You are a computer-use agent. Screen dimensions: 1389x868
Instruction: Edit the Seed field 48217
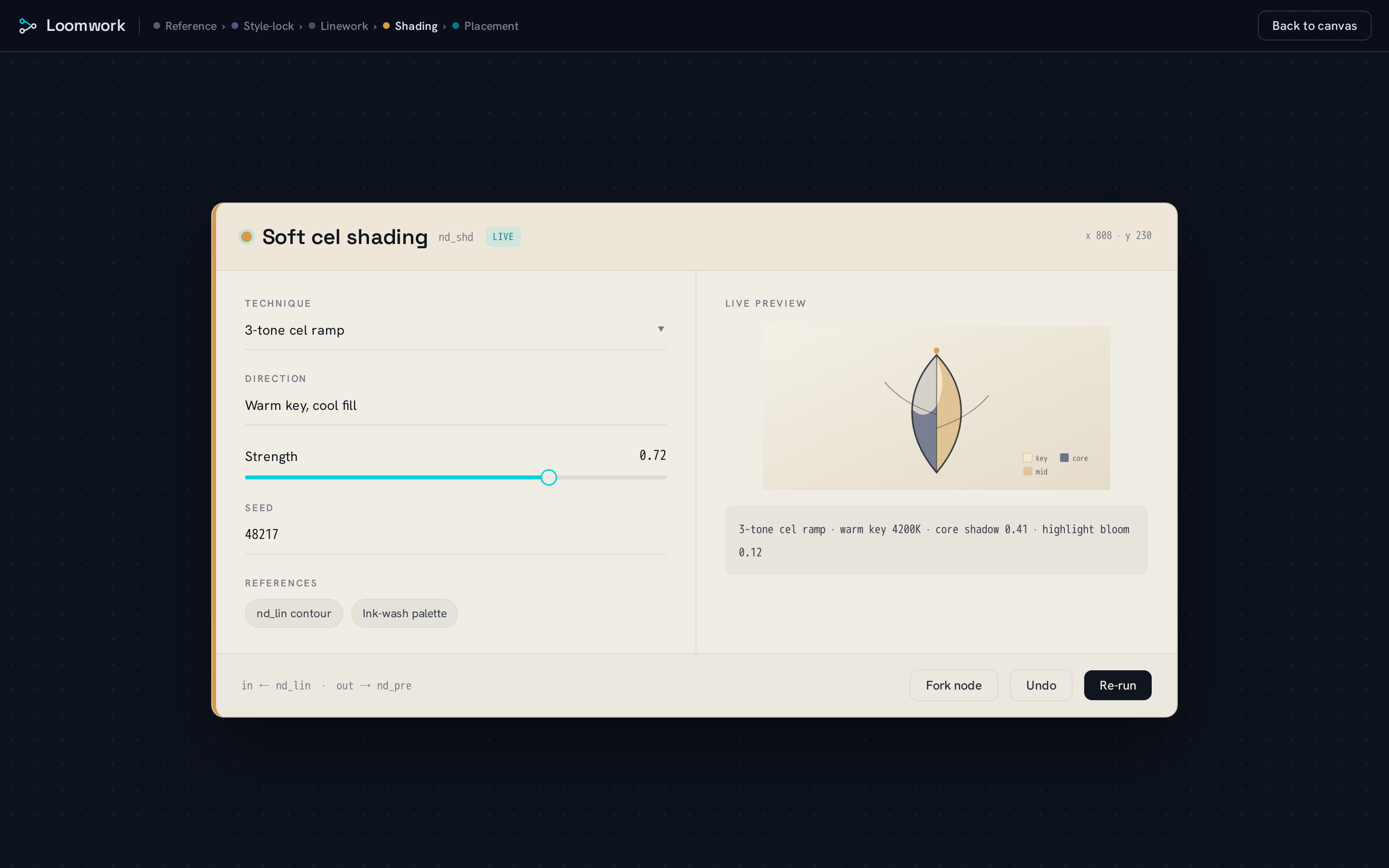tap(456, 534)
